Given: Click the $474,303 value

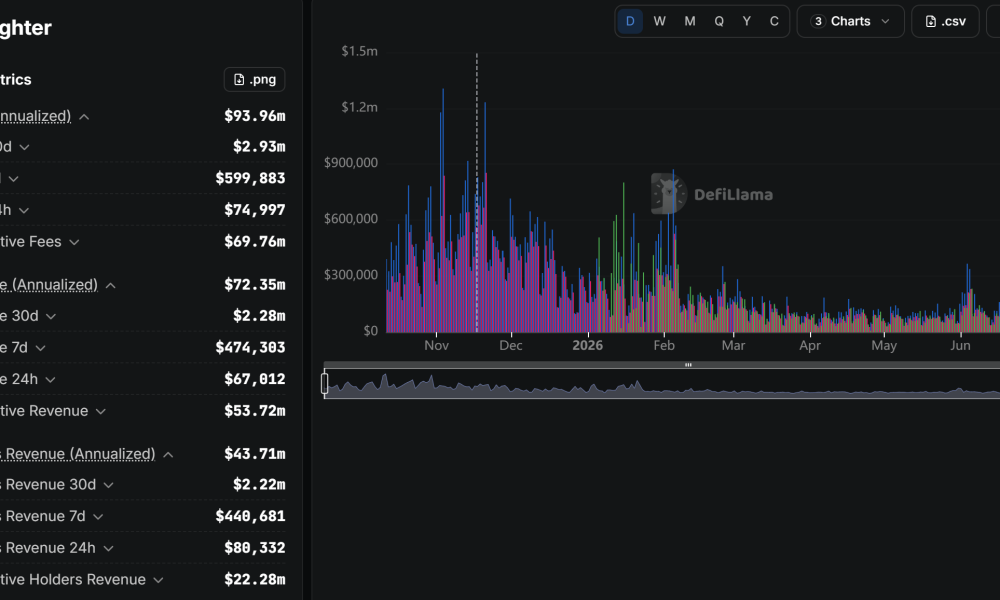Looking at the screenshot, I should point(250,347).
